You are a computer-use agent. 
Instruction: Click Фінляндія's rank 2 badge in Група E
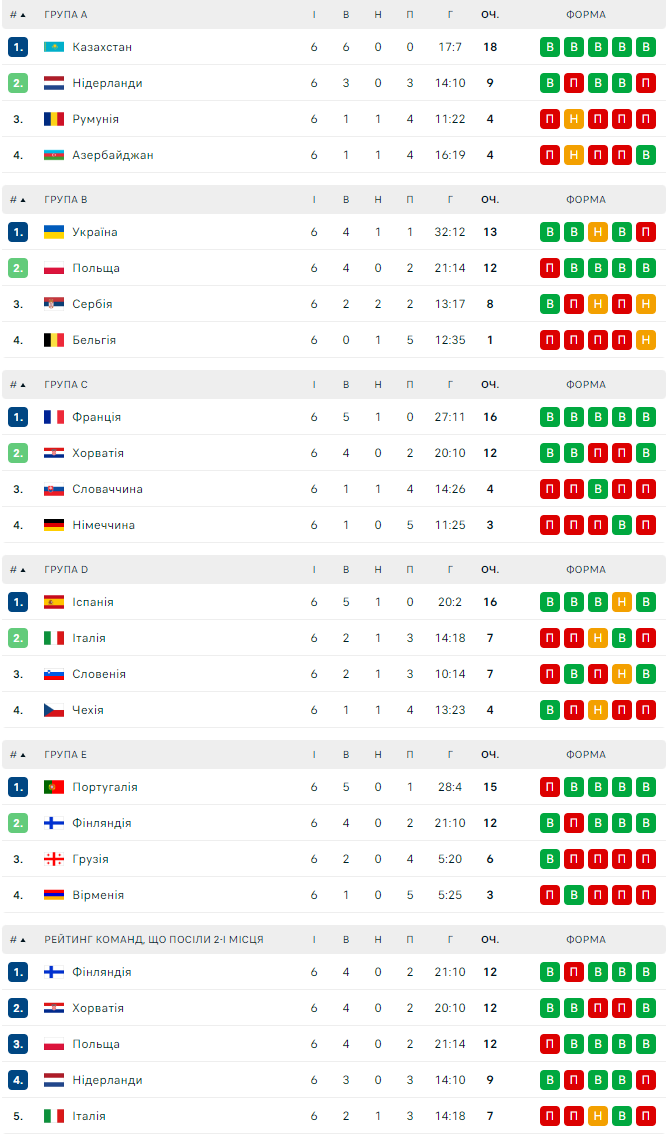click(x=18, y=823)
